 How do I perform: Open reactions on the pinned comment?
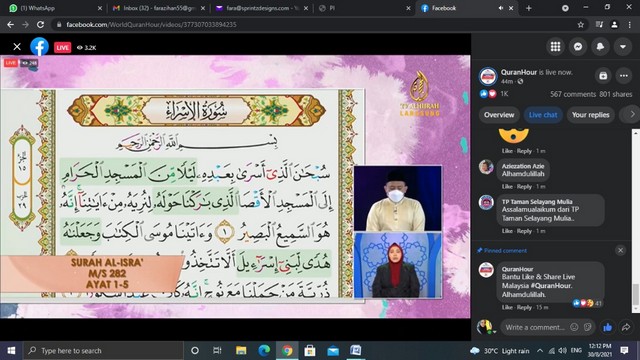[x=587, y=303]
